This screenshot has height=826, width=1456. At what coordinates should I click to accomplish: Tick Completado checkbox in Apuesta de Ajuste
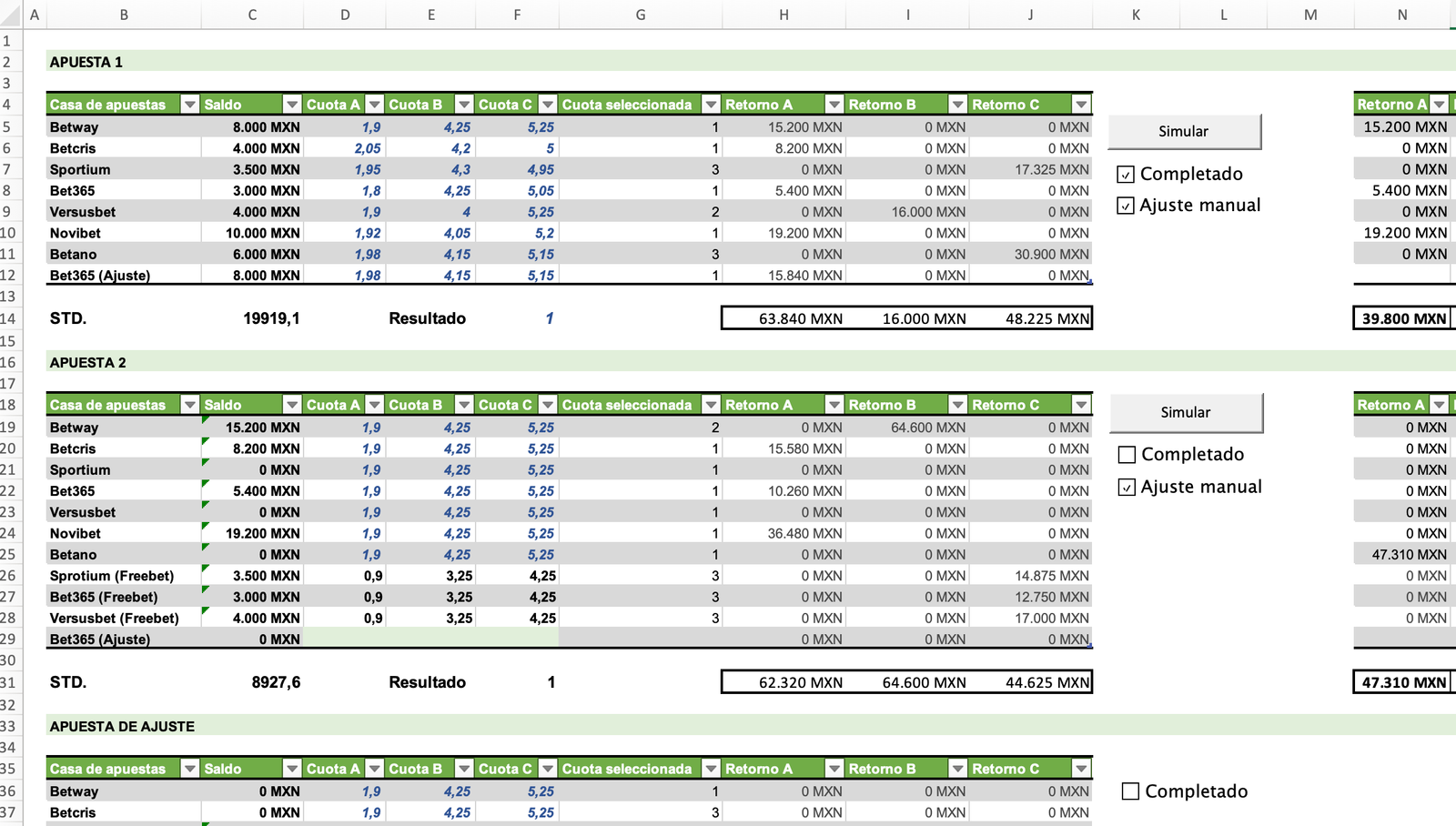1130,791
